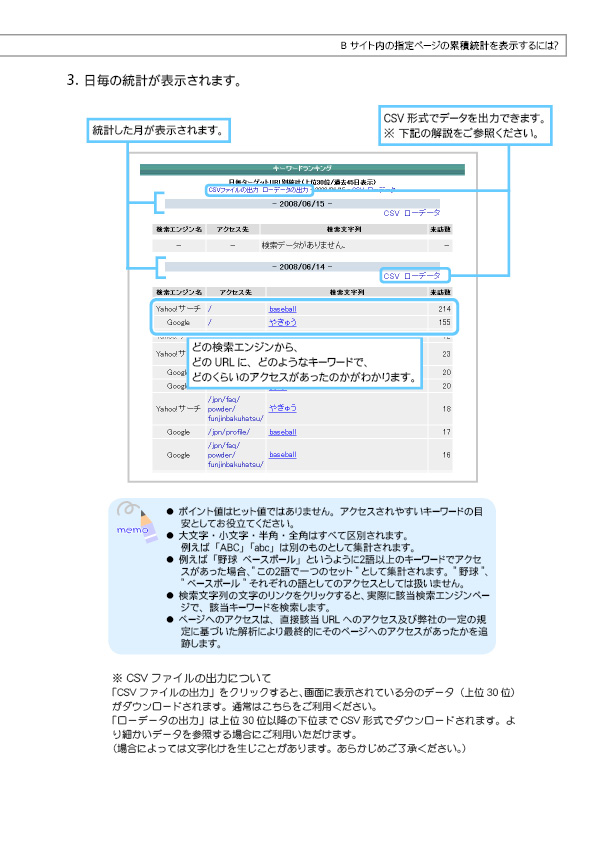Click the ローデータの出力 link
This screenshot has height=842, width=595.
tap(286, 190)
